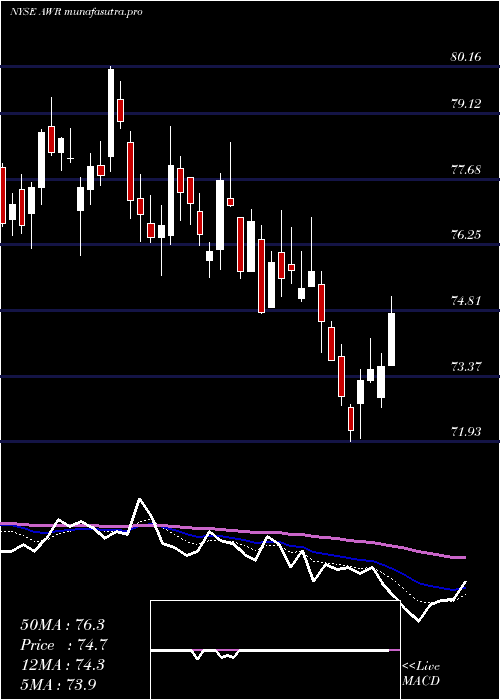
Task: Select the 76.25 price level label
Action: [467, 235]
